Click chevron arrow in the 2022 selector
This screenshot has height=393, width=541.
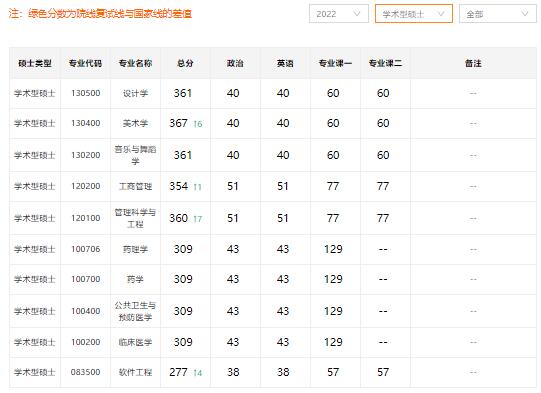pyautogui.click(x=357, y=14)
